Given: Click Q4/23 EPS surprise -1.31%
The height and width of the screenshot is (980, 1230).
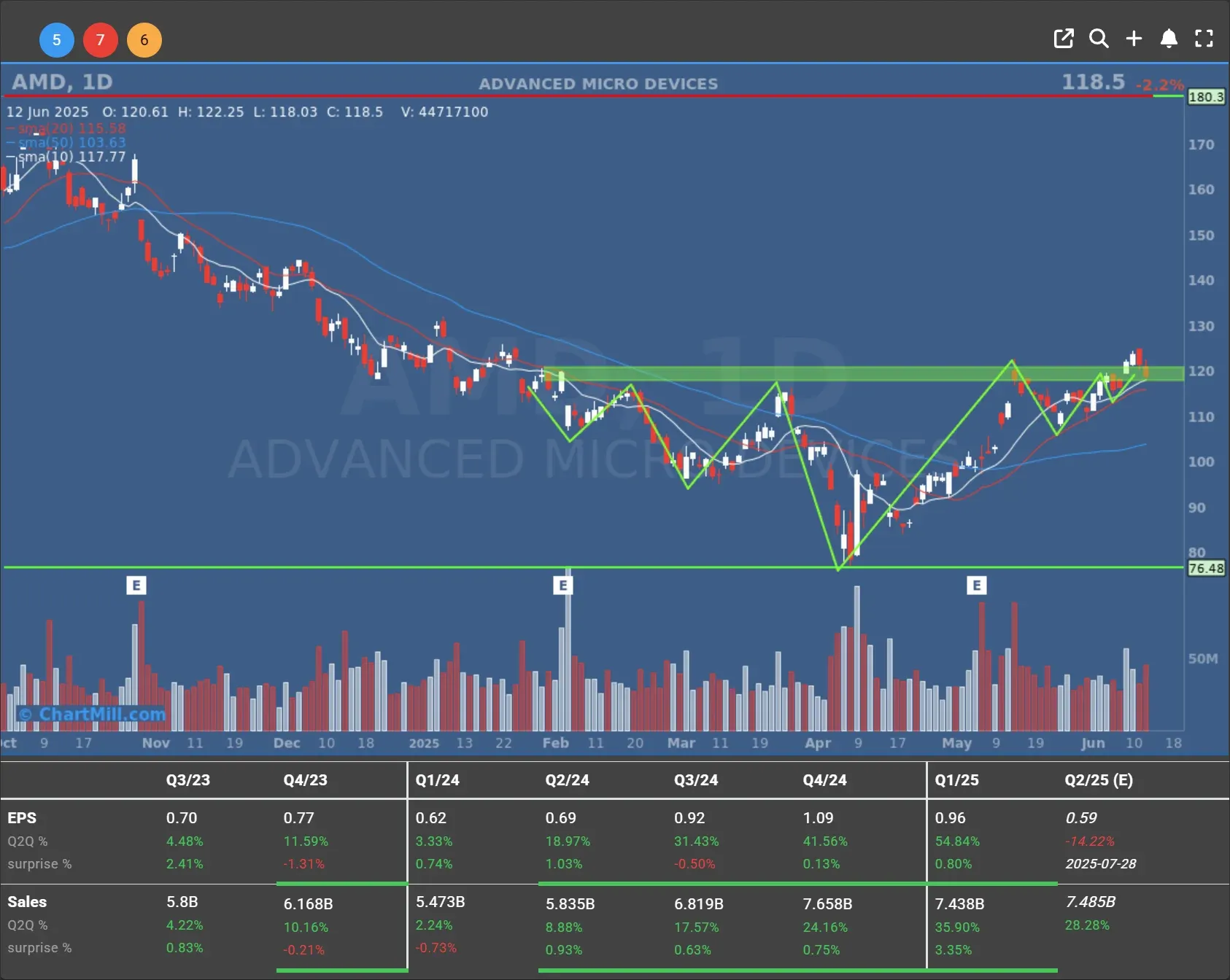Looking at the screenshot, I should (x=303, y=864).
